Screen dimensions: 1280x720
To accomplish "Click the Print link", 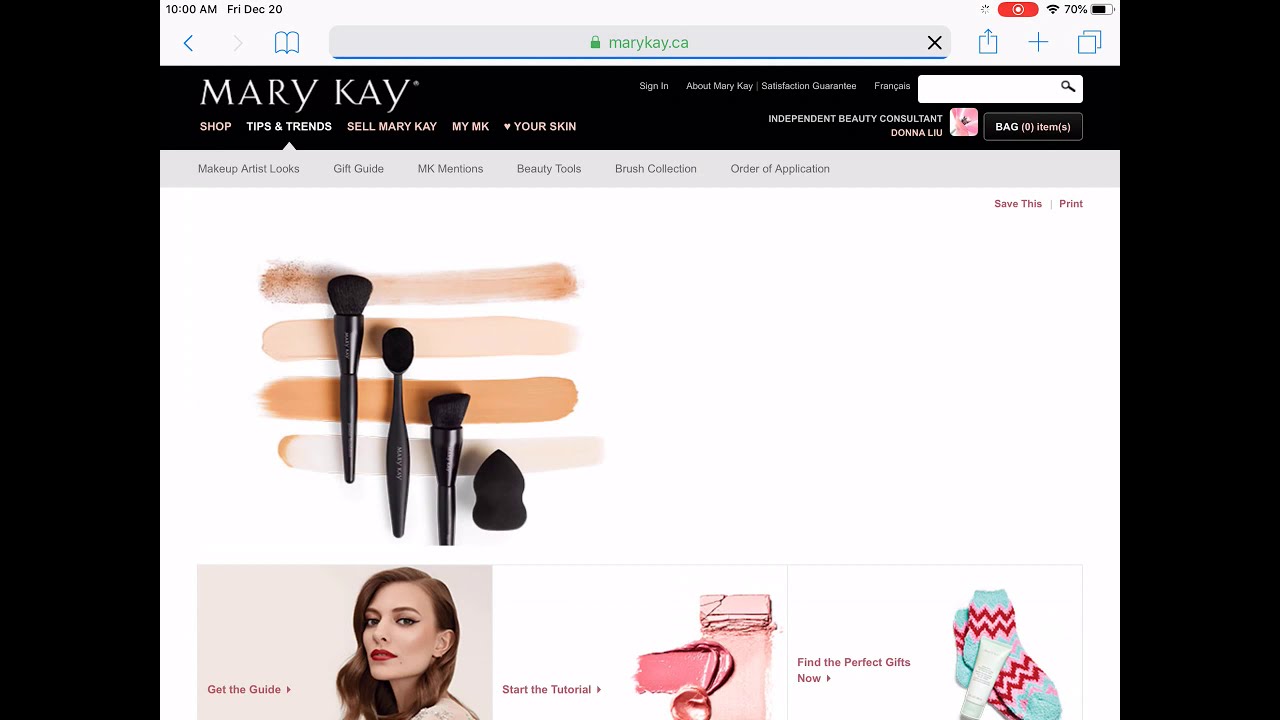I will (x=1071, y=203).
